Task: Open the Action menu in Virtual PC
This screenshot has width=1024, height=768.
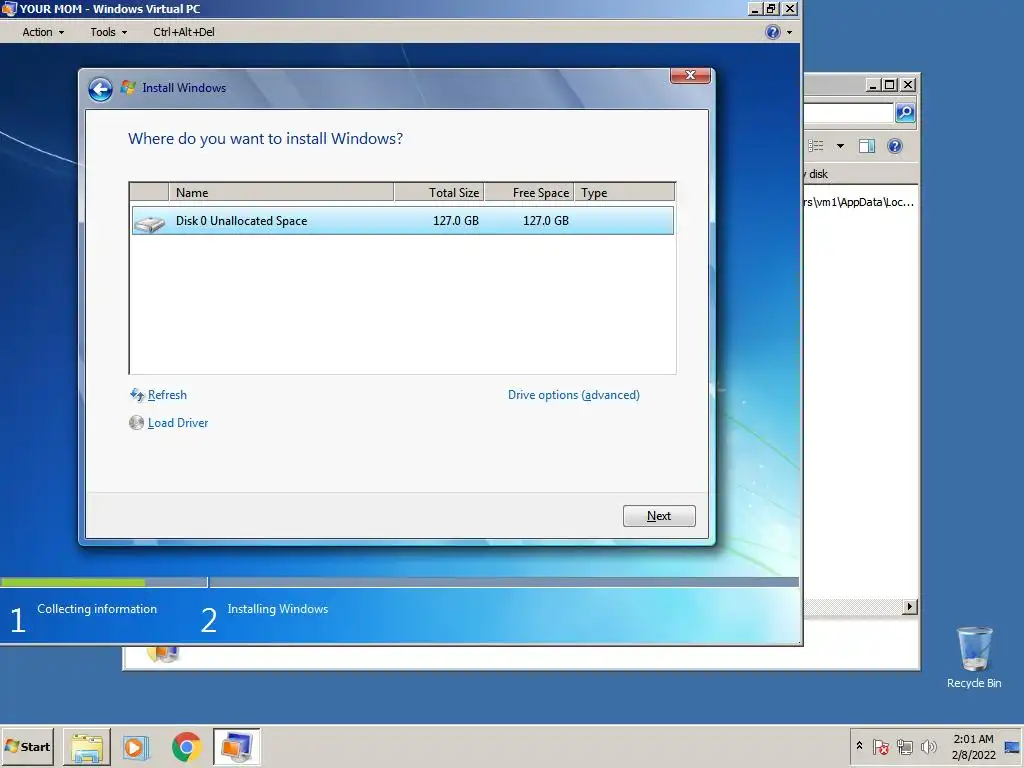Action: click(x=43, y=32)
